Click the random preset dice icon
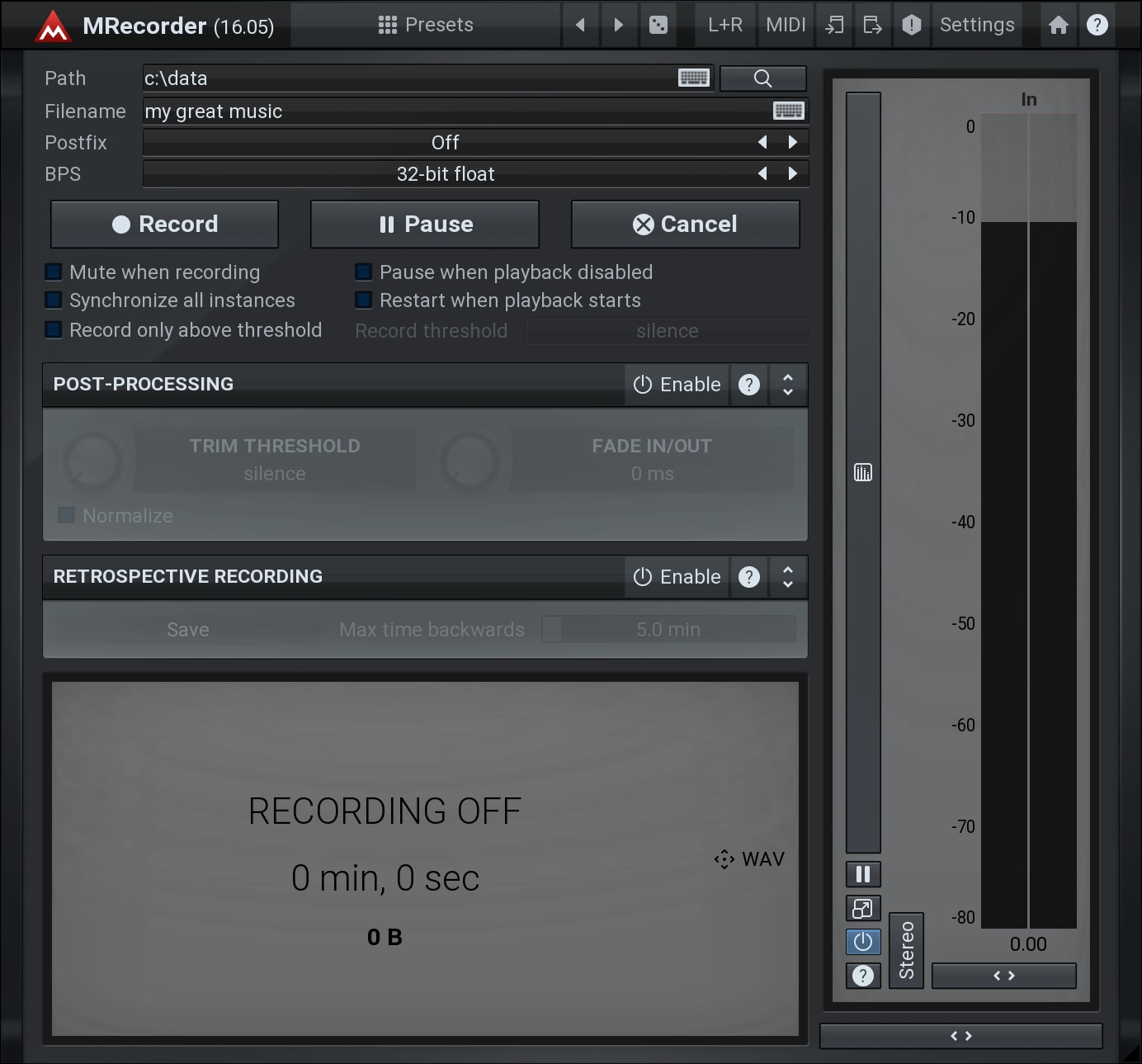 click(x=658, y=25)
